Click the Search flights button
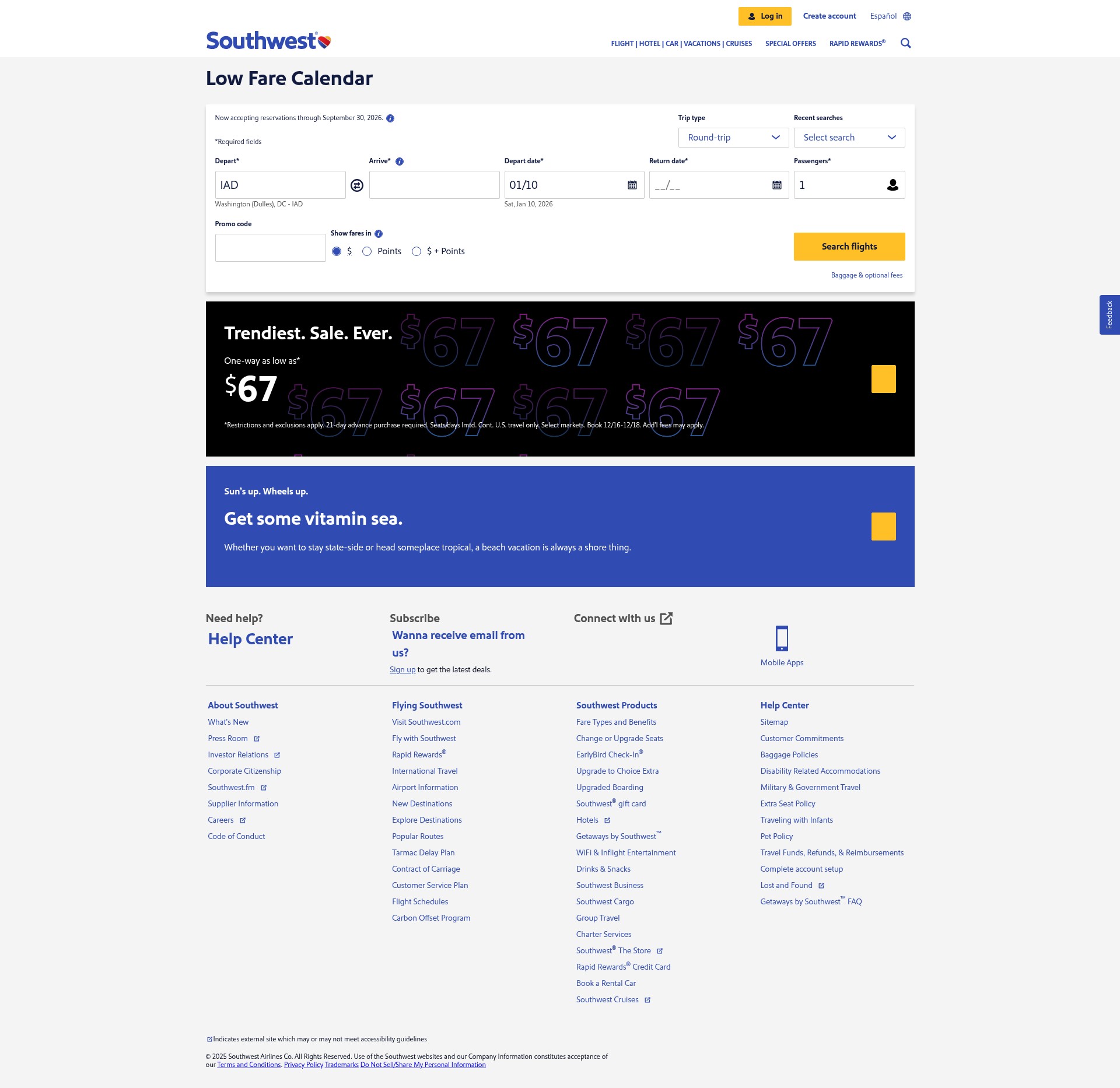Image resolution: width=1120 pixels, height=1088 pixels. pyautogui.click(x=849, y=247)
